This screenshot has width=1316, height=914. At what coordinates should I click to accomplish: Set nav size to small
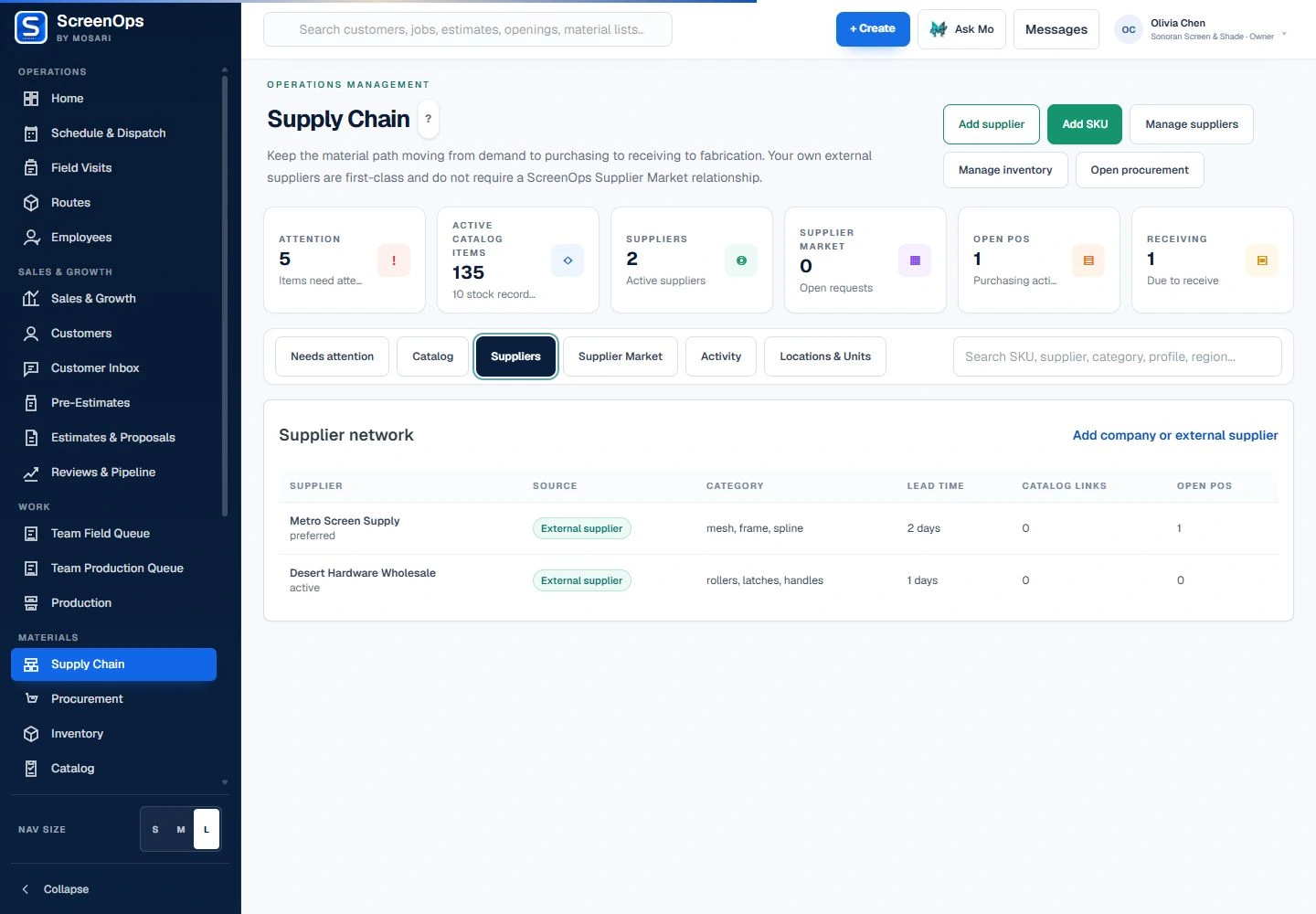click(155, 830)
